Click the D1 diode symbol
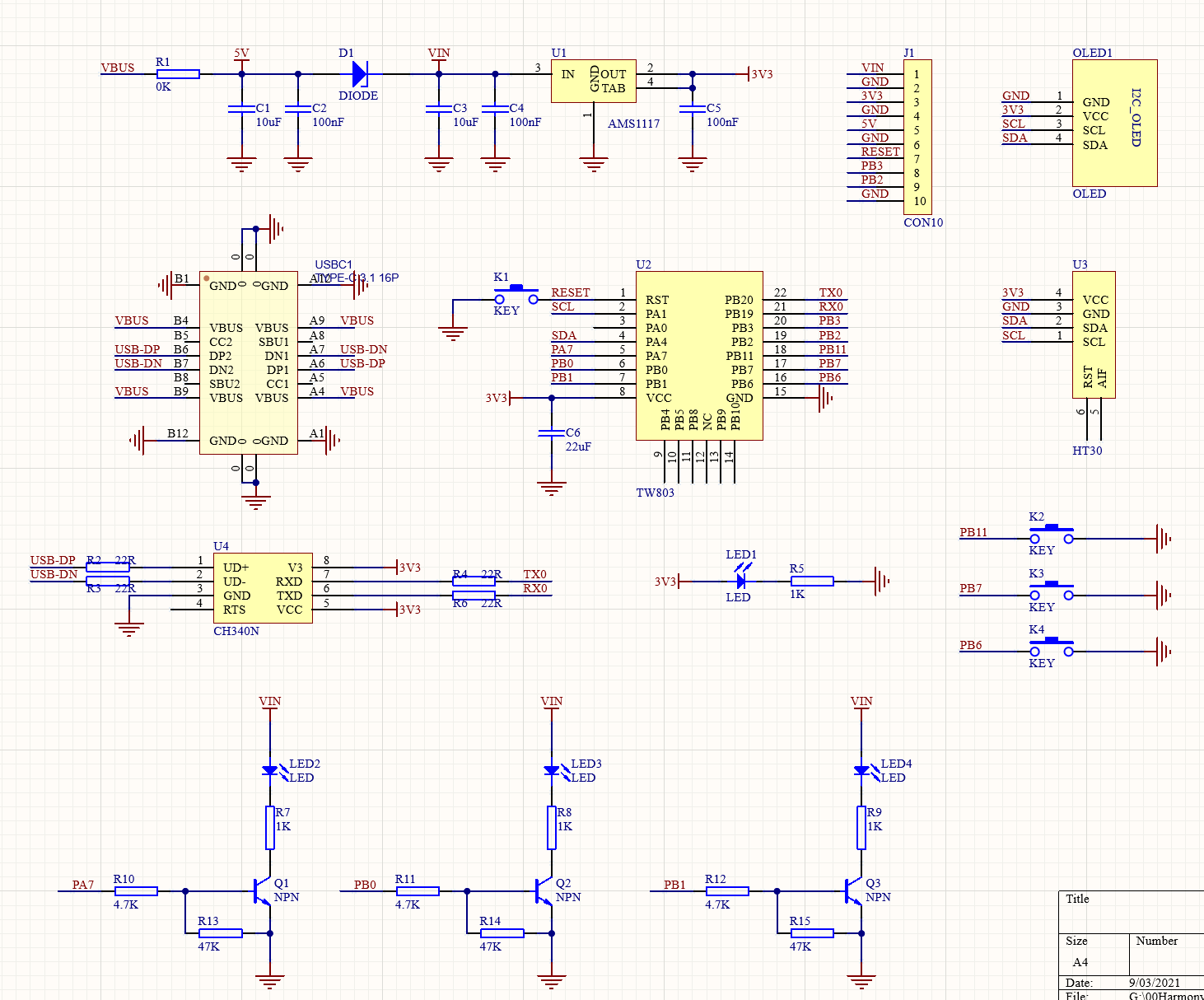The image size is (1204, 1000). coord(360,74)
